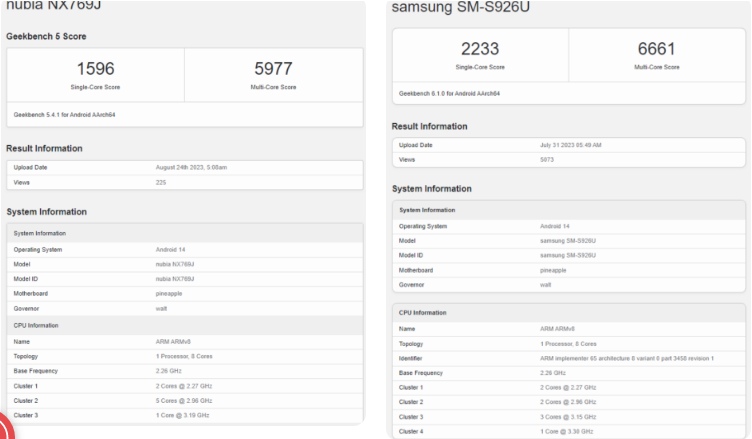Click 'Geekbench 5.4.1 for Android AArch64' text

point(64,115)
